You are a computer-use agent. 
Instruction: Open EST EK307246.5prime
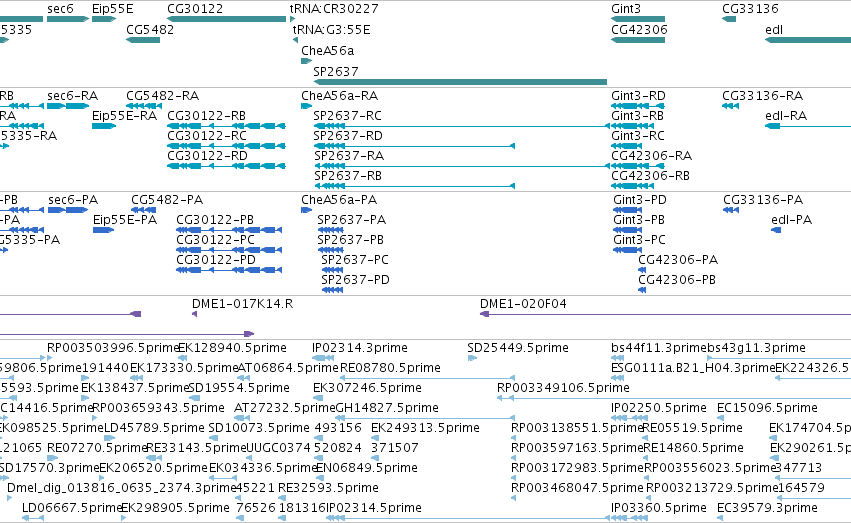pyautogui.click(x=319, y=398)
